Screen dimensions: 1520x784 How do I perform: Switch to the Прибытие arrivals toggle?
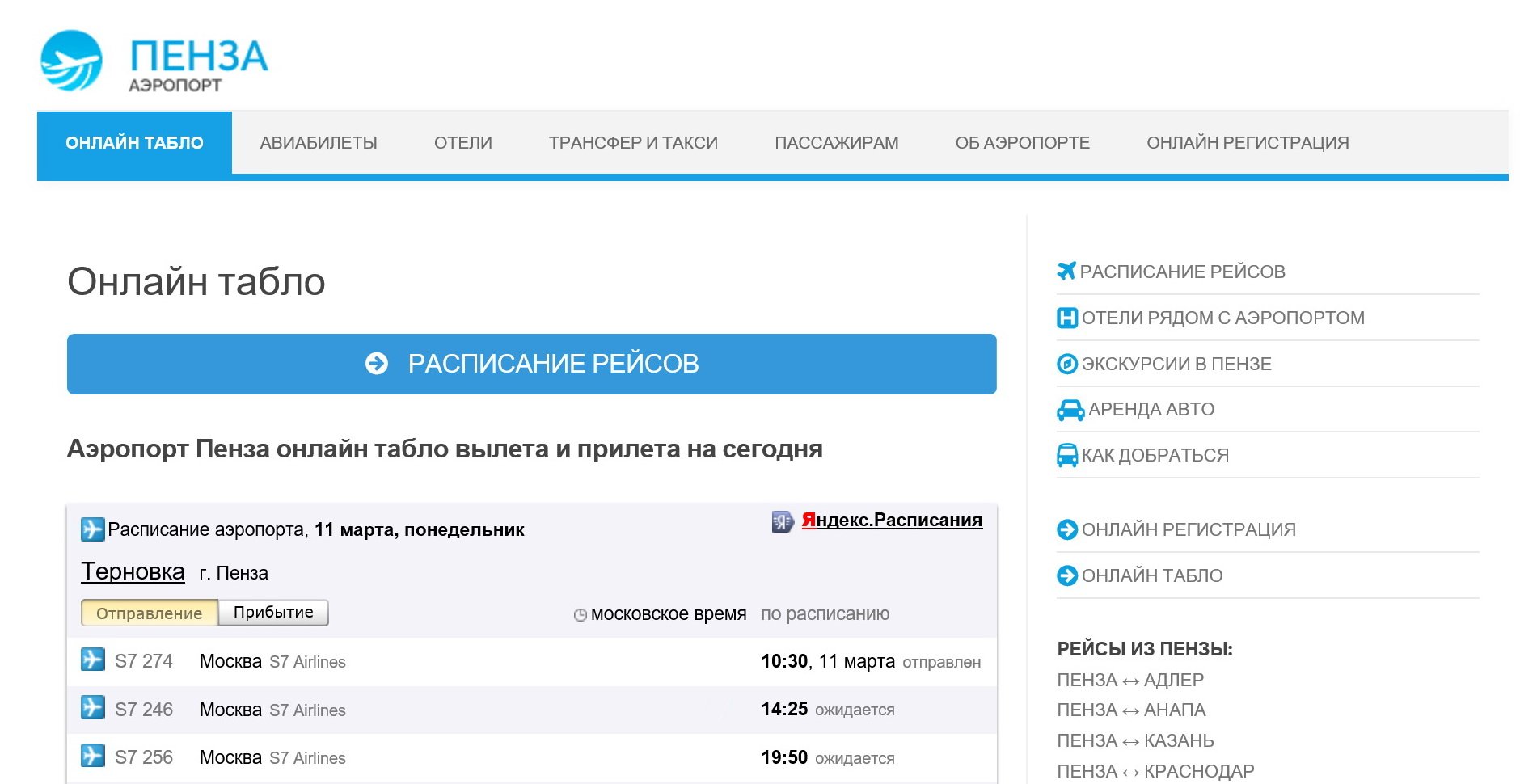pos(273,613)
